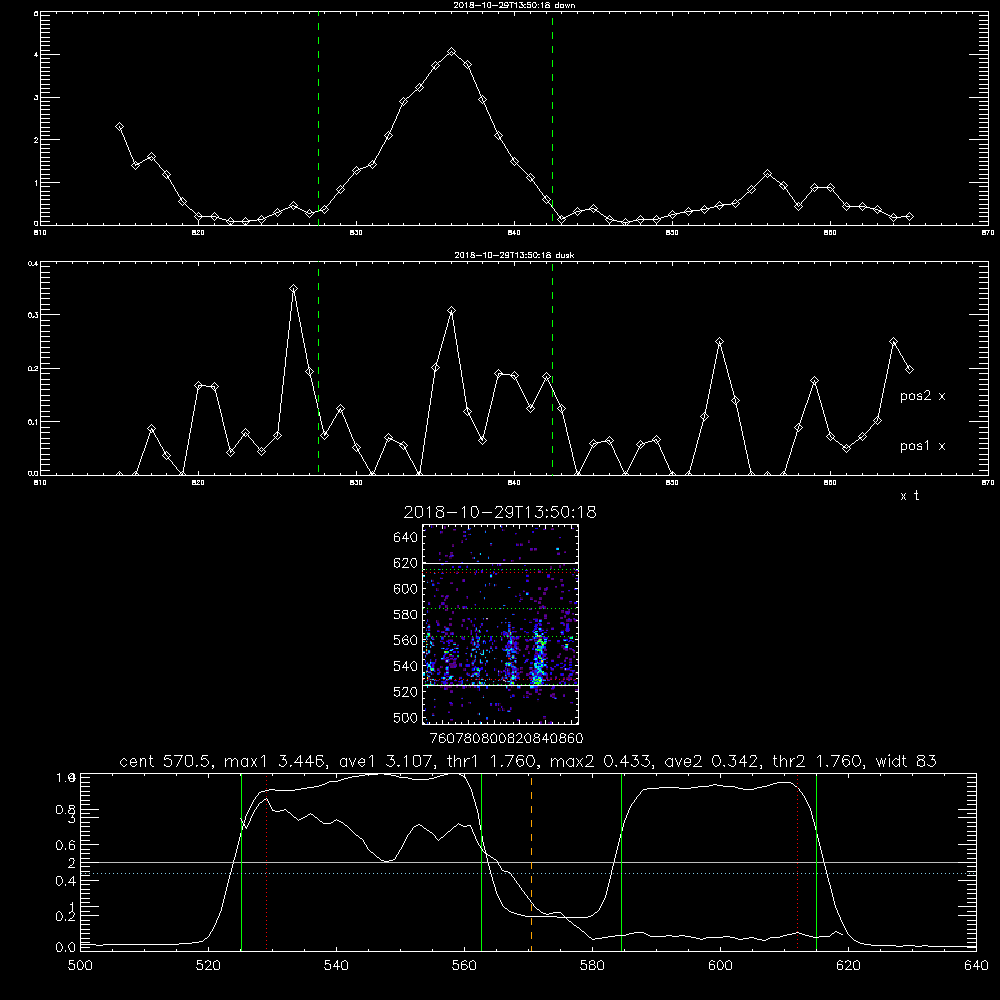Click the left red dotted vertical line in the bottom plot

coord(267,862)
